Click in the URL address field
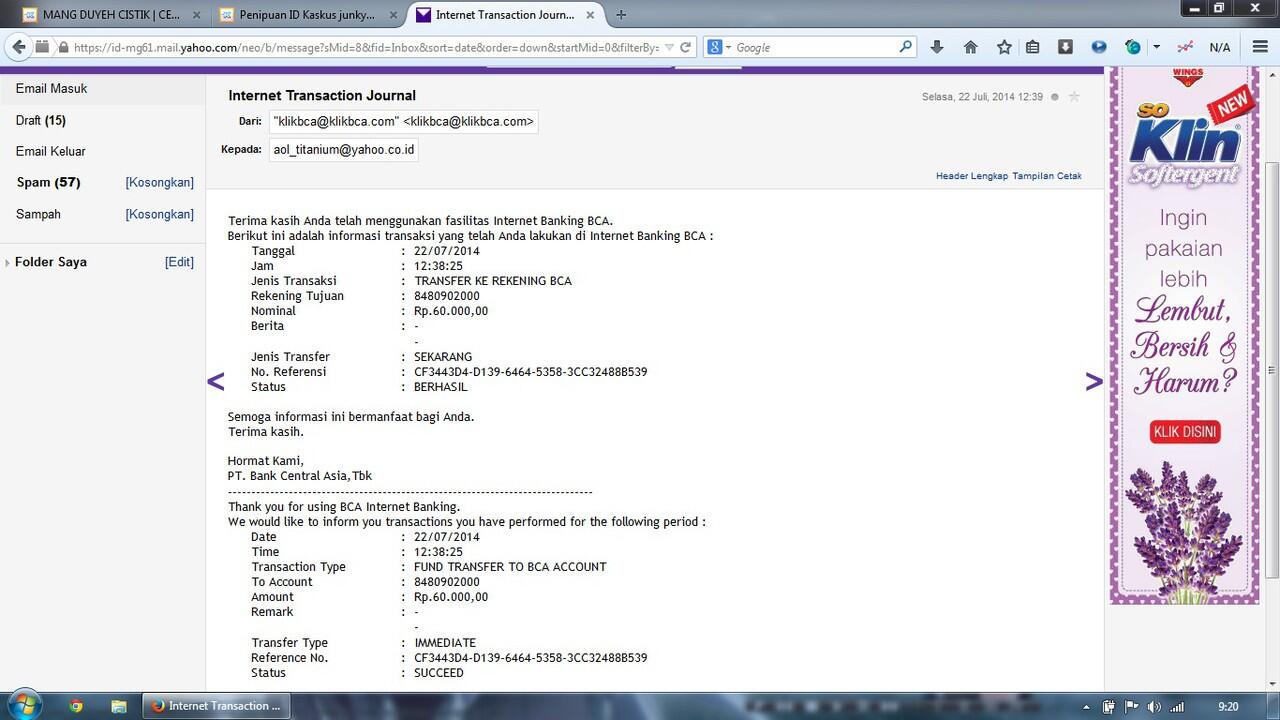This screenshot has height=720, width=1280. pyautogui.click(x=365, y=47)
